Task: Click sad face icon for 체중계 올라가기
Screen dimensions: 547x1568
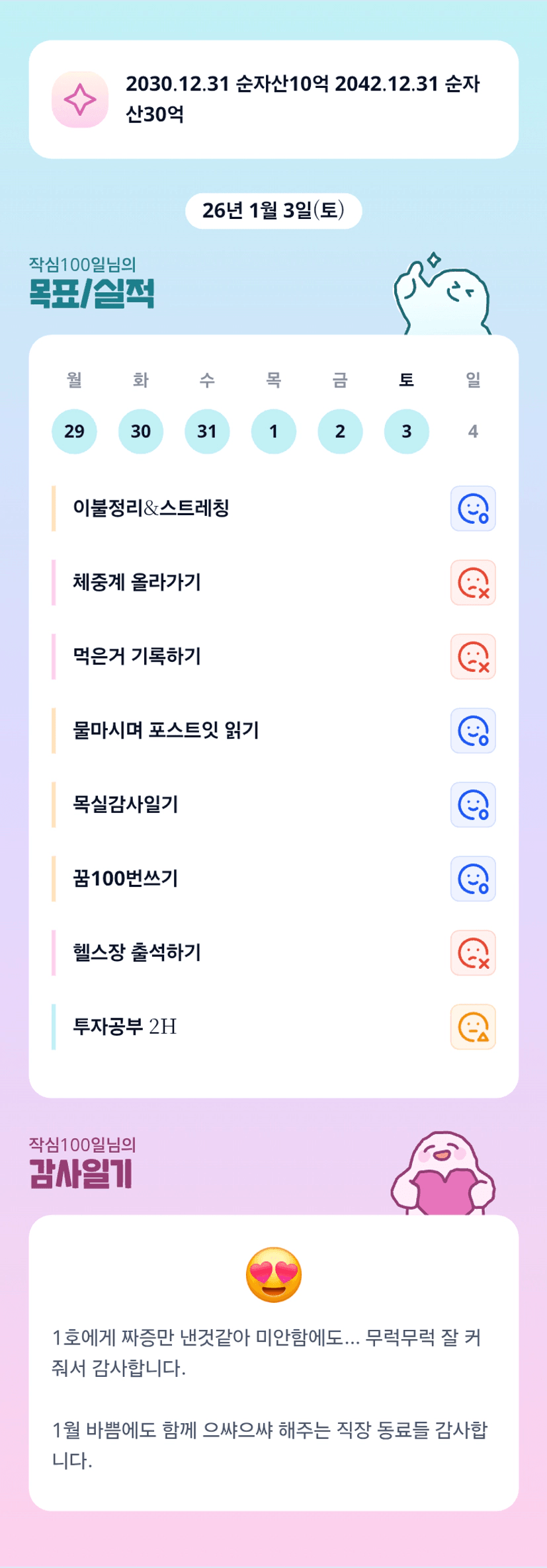Action: (473, 583)
